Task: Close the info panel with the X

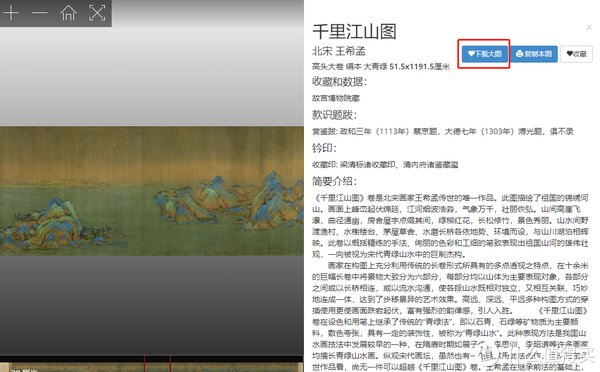Action: (x=589, y=27)
